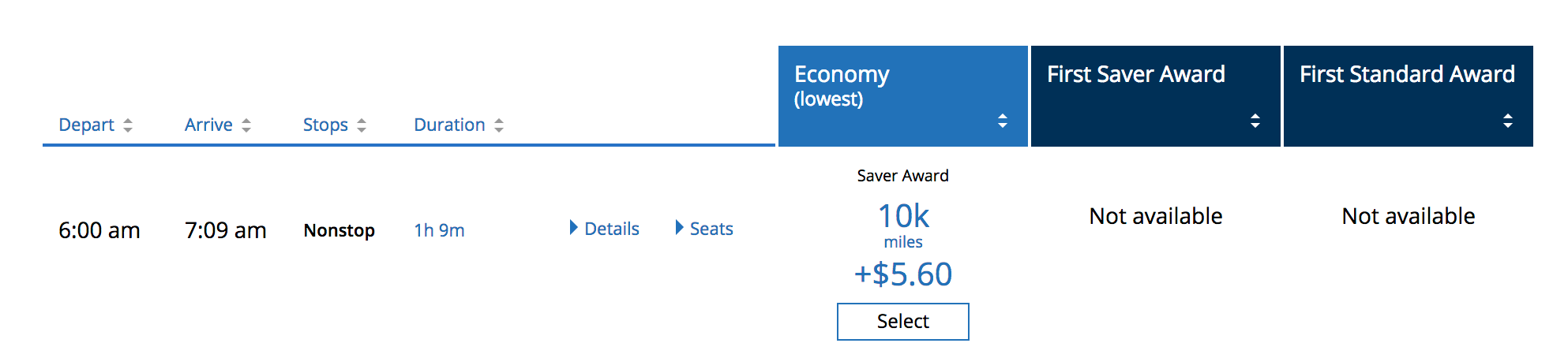This screenshot has width=1568, height=358.
Task: Click the +$5.60 fee amount
Action: [x=903, y=274]
